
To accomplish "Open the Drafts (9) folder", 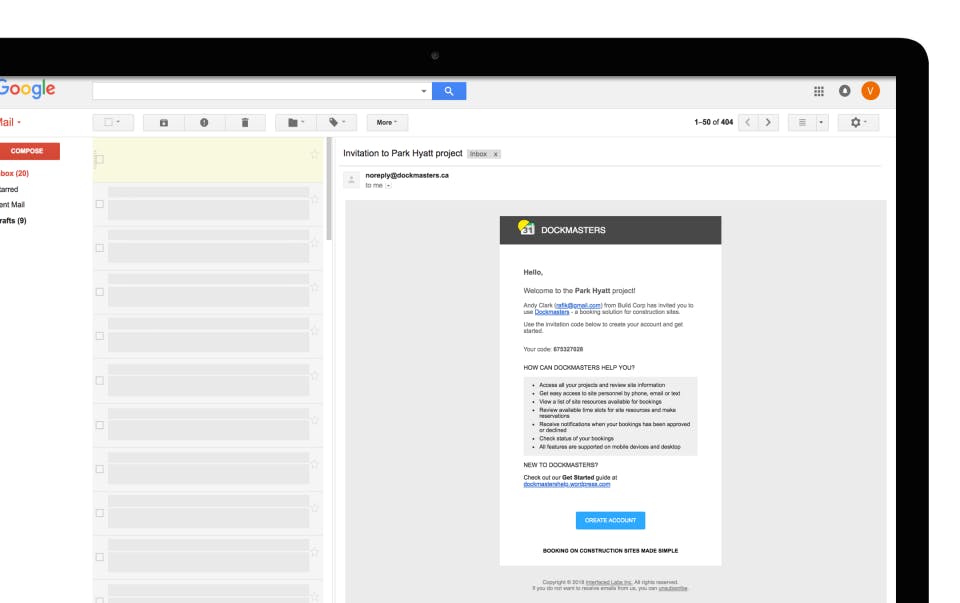I will pos(13,221).
